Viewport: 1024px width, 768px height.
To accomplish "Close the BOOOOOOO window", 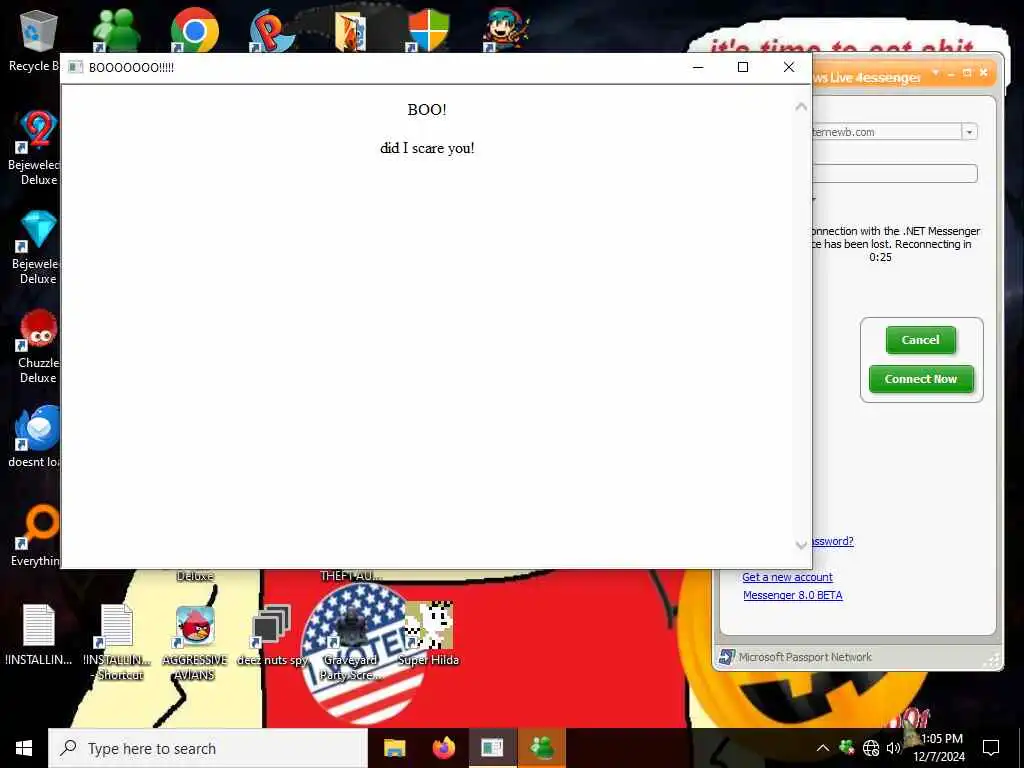I will pos(789,67).
